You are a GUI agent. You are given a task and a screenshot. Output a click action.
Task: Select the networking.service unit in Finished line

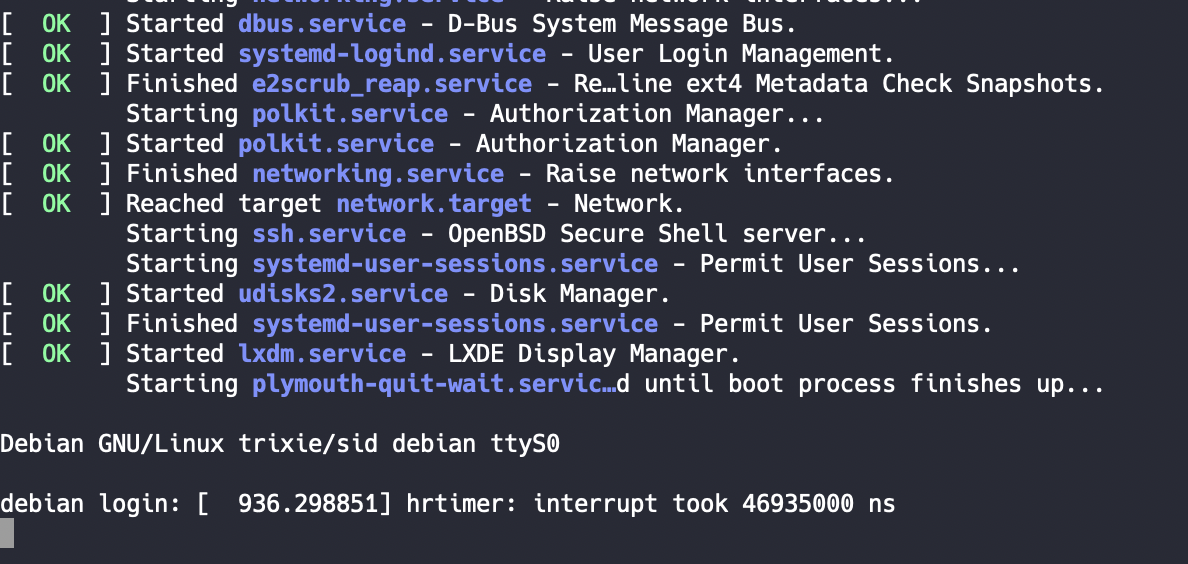[378, 174]
